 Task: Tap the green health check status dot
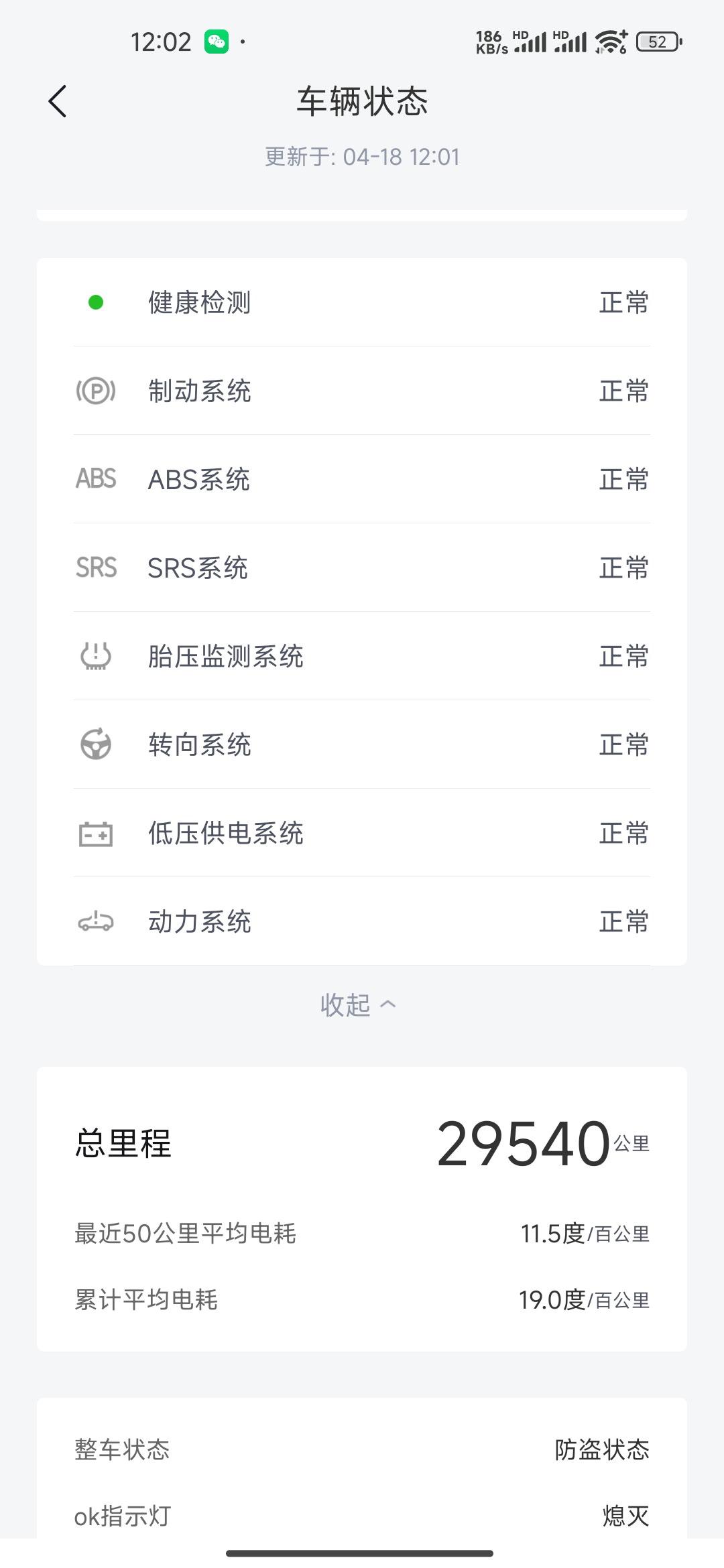point(96,303)
